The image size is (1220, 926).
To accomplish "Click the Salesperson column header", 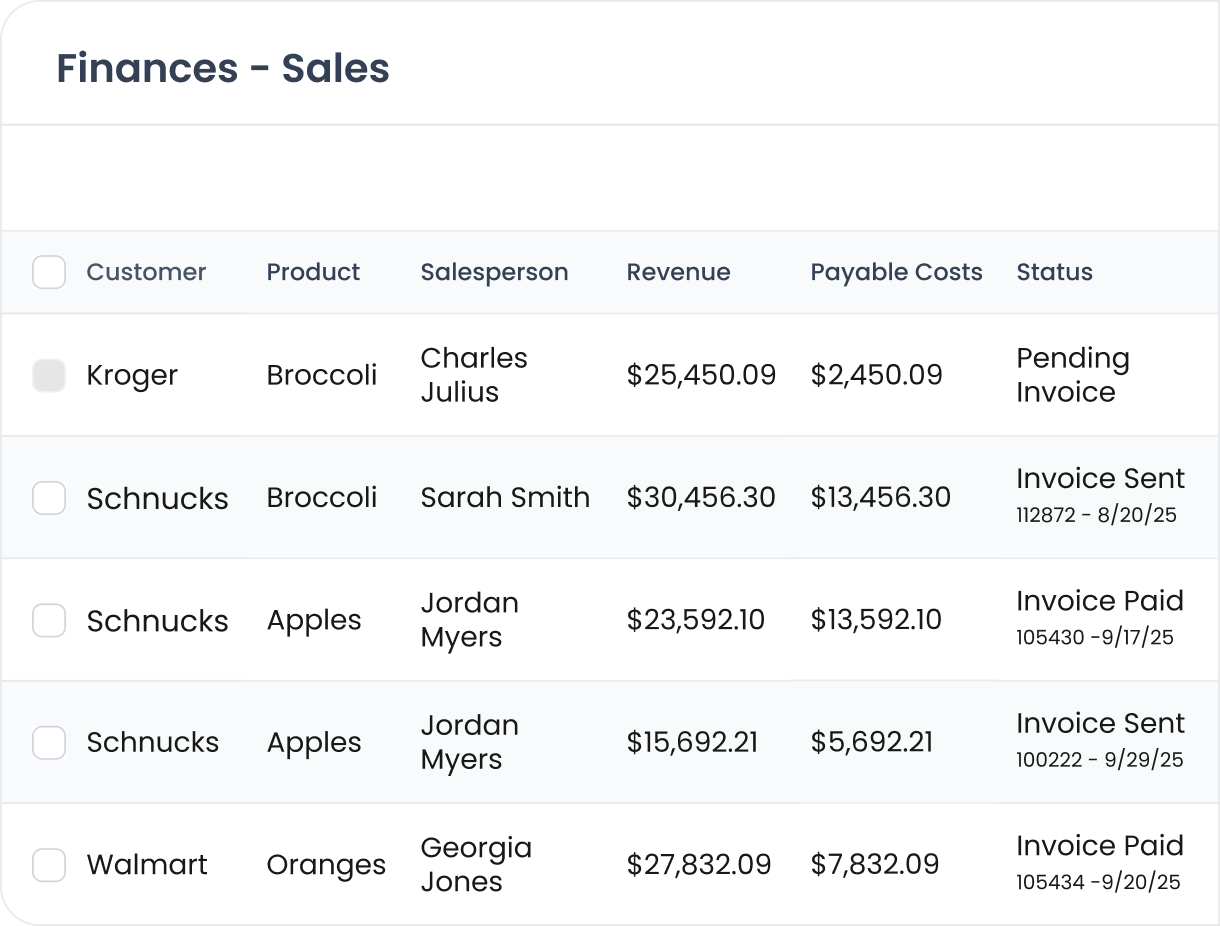I will click(x=494, y=272).
